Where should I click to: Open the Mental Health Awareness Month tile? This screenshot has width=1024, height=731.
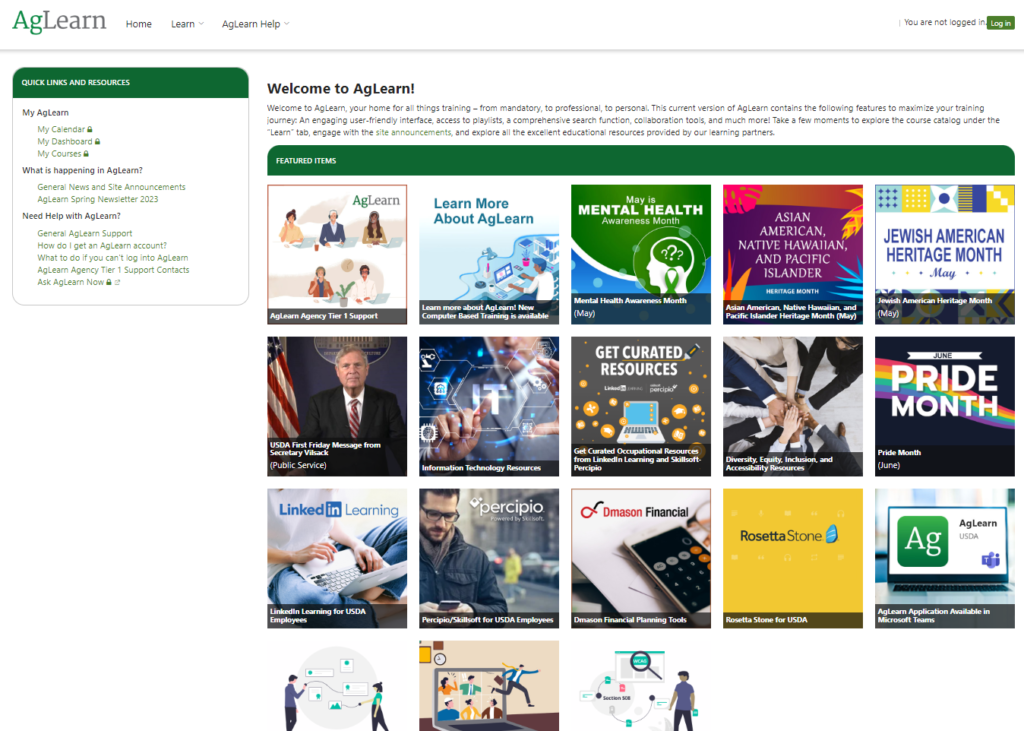coord(641,254)
